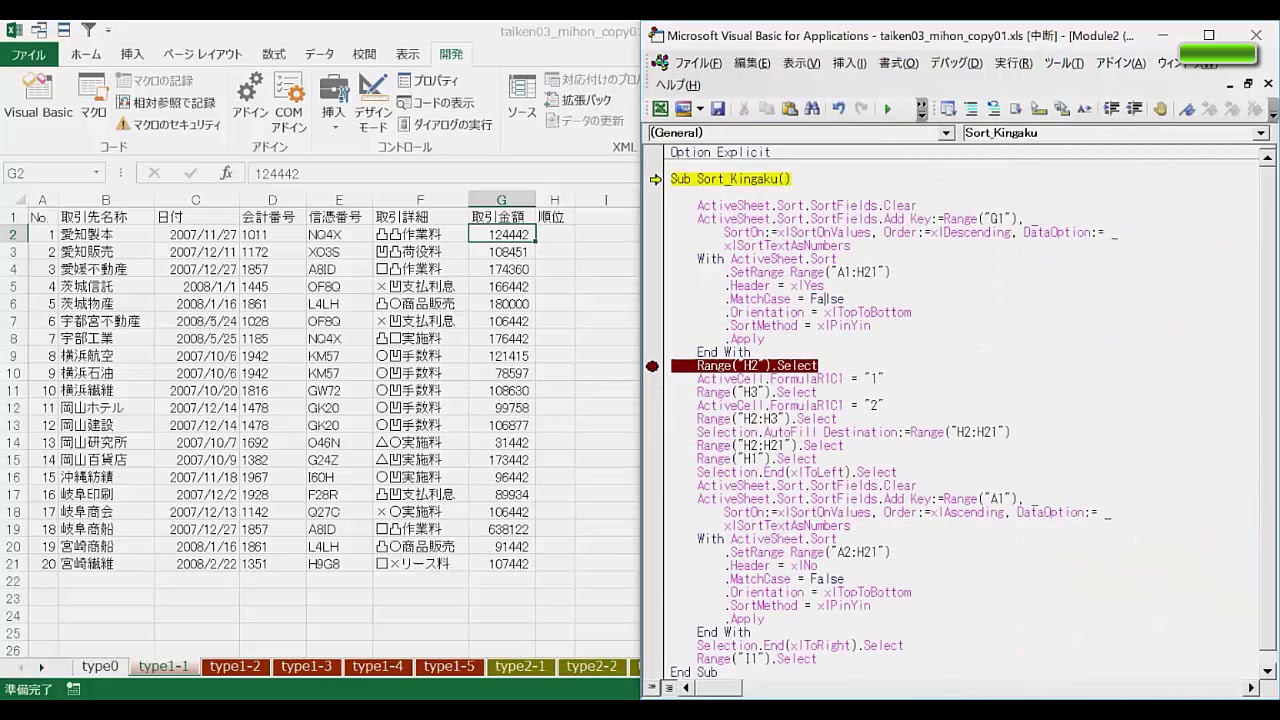
Task: Open the Sort_Kingaku procedure dropdown
Action: click(1261, 133)
